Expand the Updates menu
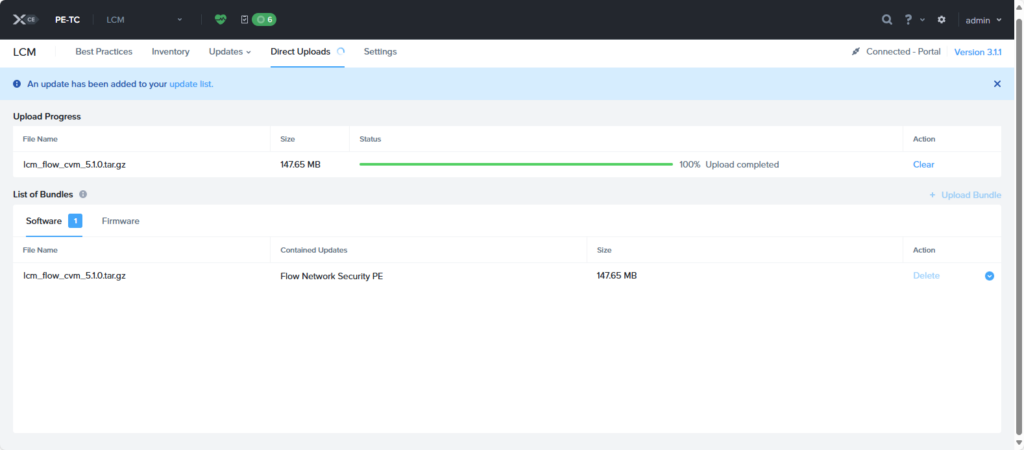Image resolution: width=1024 pixels, height=450 pixels. (230, 52)
